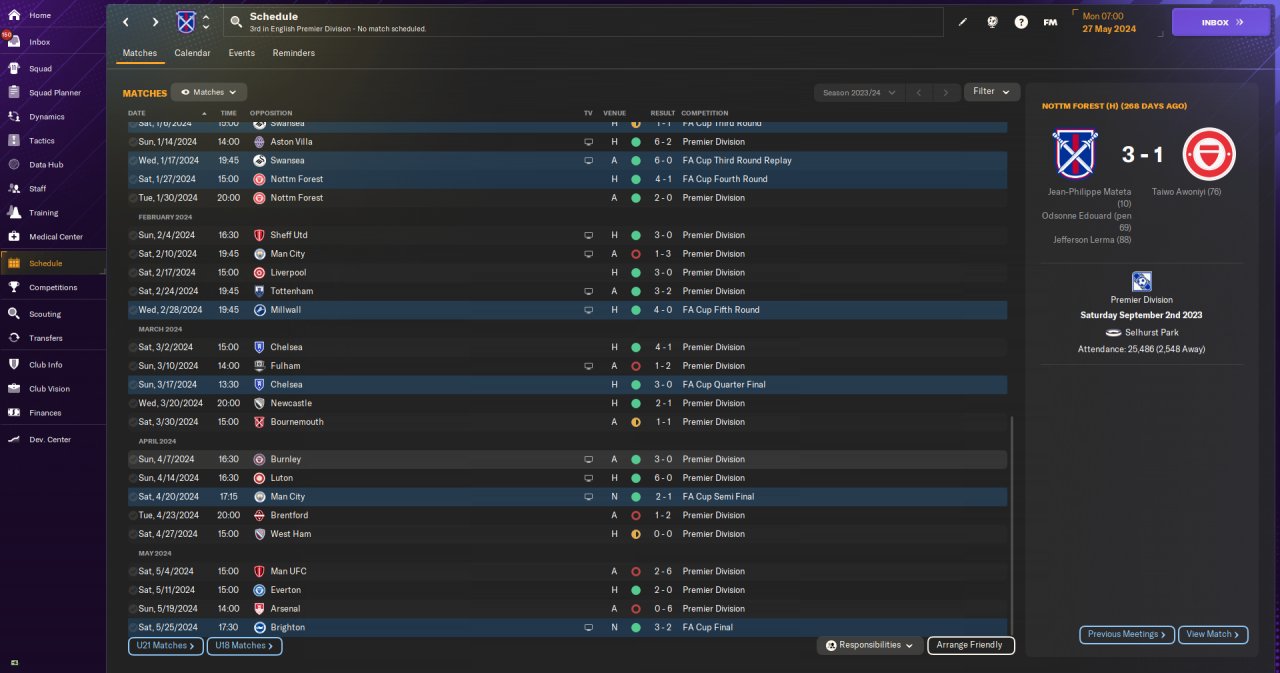1280x673 pixels.
Task: Open Competitions in the sidebar
Action: pos(52,287)
